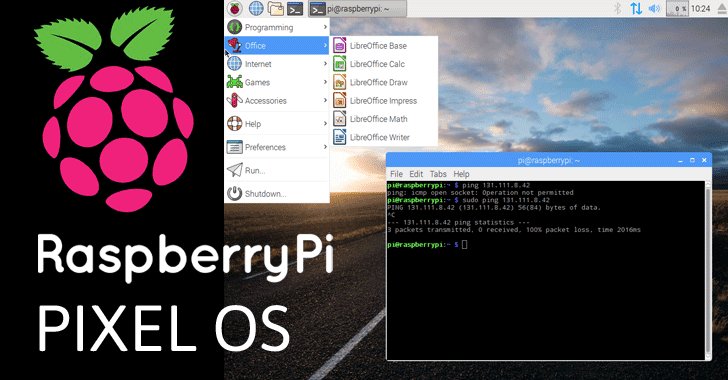Screen dimensions: 728x380
Task: Launch the Terminal icon in the panel launcher
Action: point(295,8)
